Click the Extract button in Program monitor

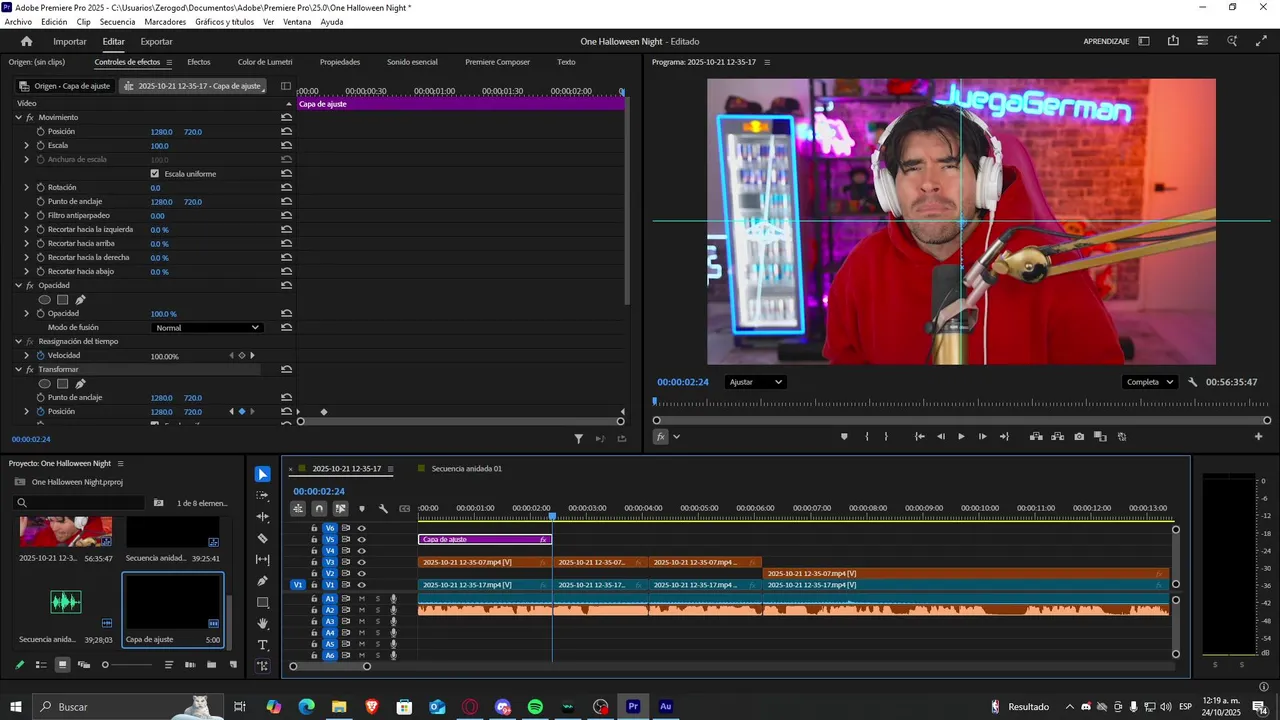pos(1057,436)
